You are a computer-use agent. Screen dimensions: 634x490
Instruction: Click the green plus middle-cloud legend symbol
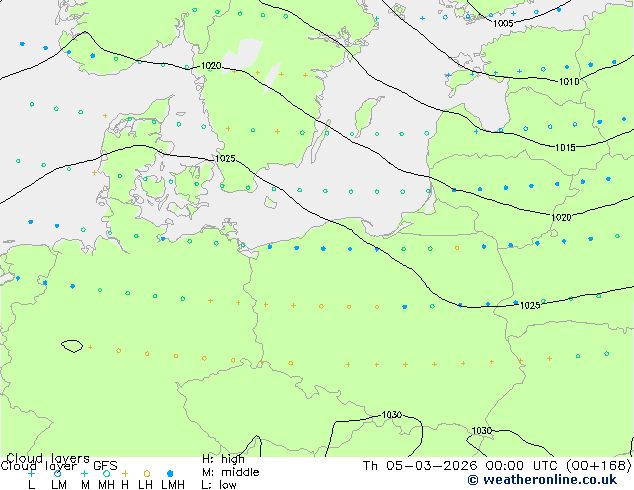[84, 473]
